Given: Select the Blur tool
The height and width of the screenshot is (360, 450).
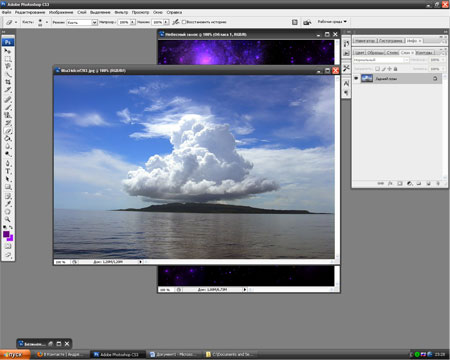Looking at the screenshot, I should [8, 146].
